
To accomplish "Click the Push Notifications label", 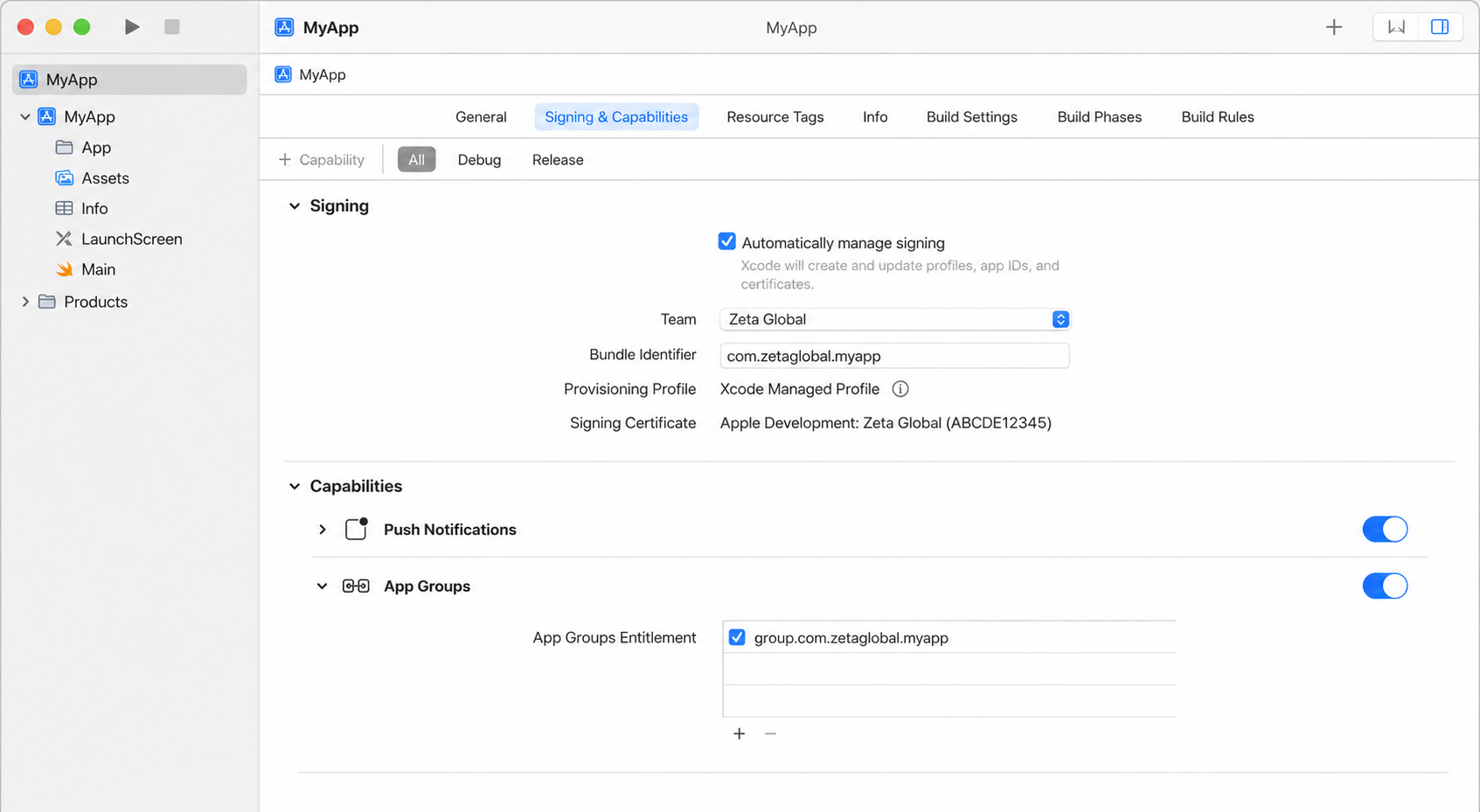I will pos(450,530).
